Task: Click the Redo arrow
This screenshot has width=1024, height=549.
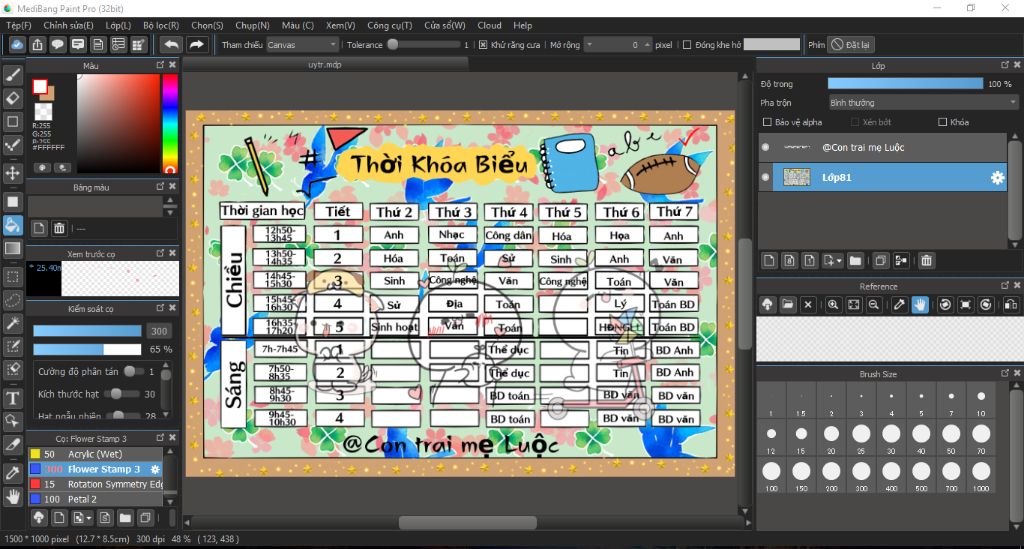Action: tap(196, 44)
